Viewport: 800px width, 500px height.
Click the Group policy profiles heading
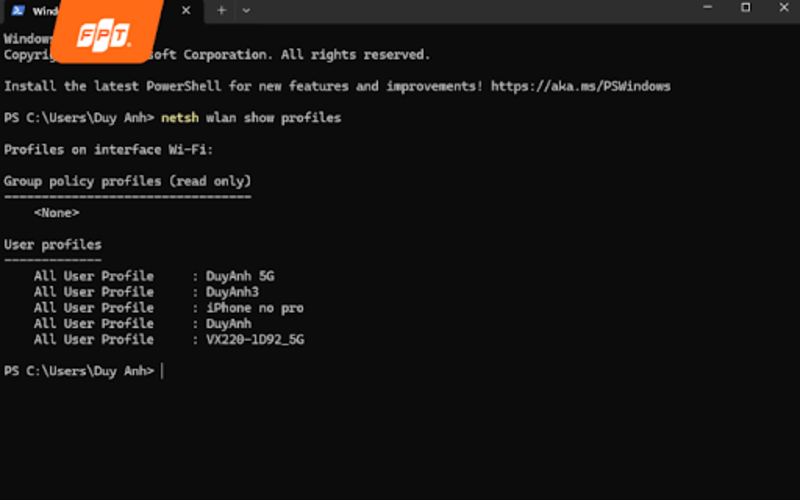coord(127,181)
